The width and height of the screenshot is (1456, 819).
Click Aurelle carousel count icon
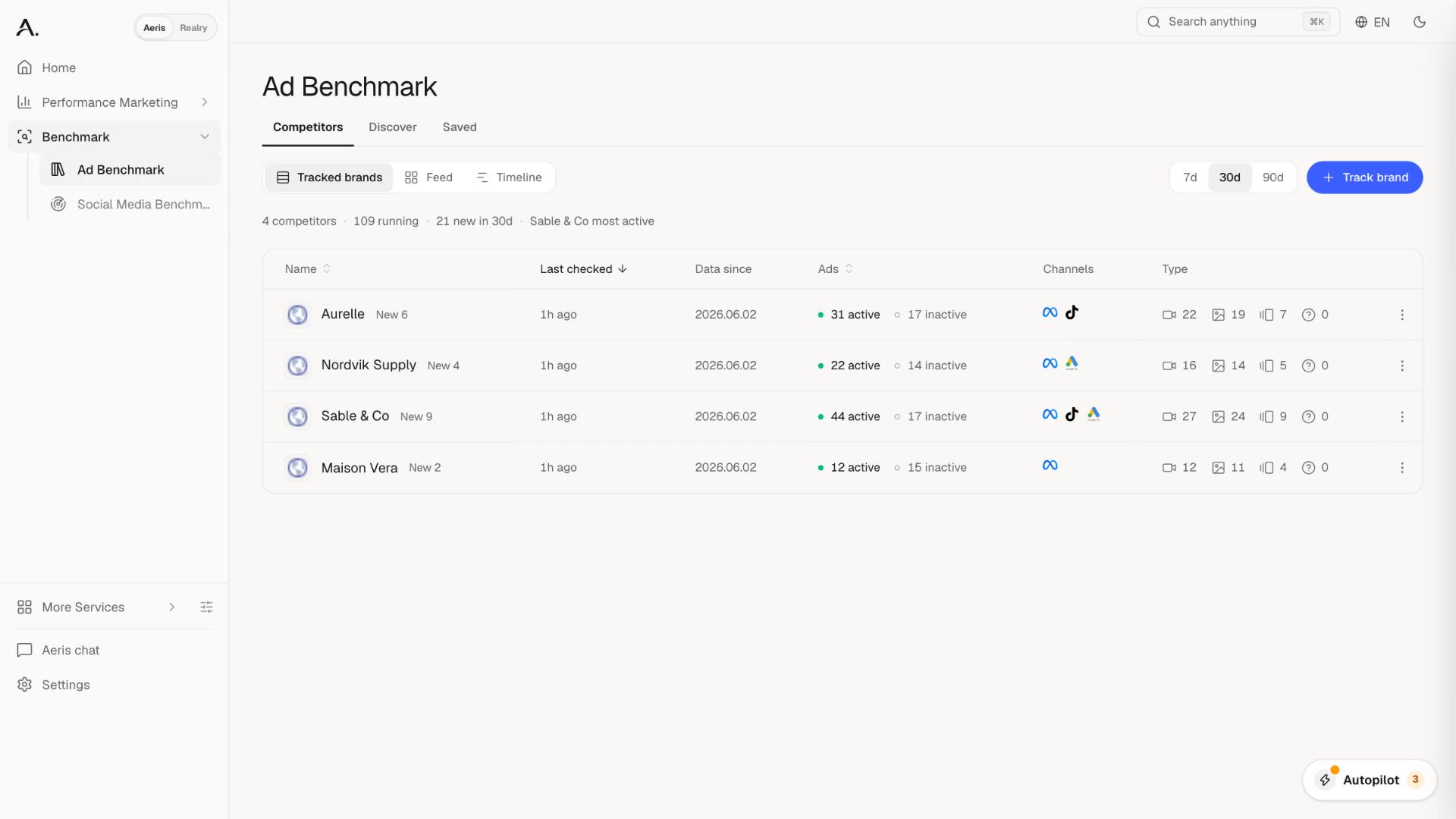pos(1266,315)
